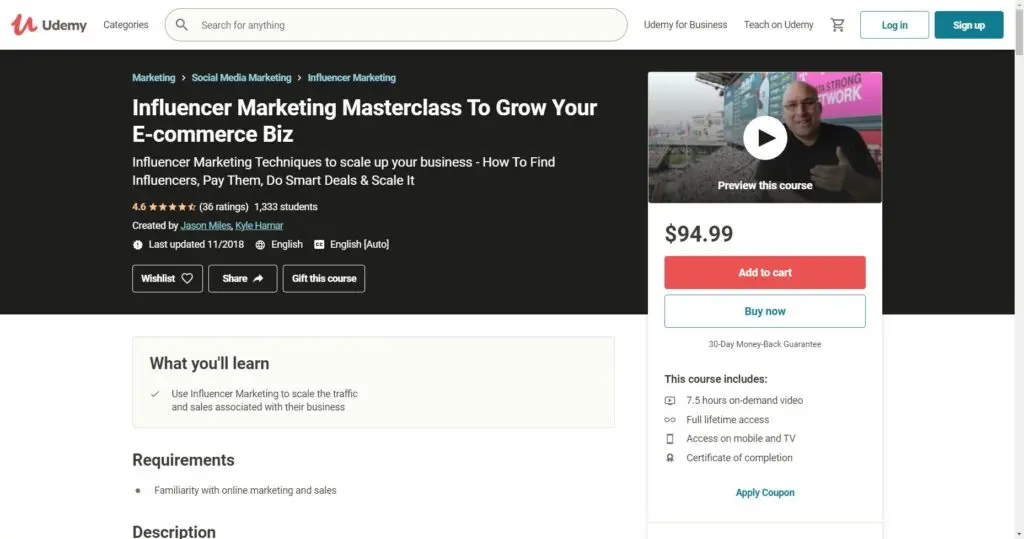Click the star rating icons
The width and height of the screenshot is (1024, 539).
(x=172, y=207)
